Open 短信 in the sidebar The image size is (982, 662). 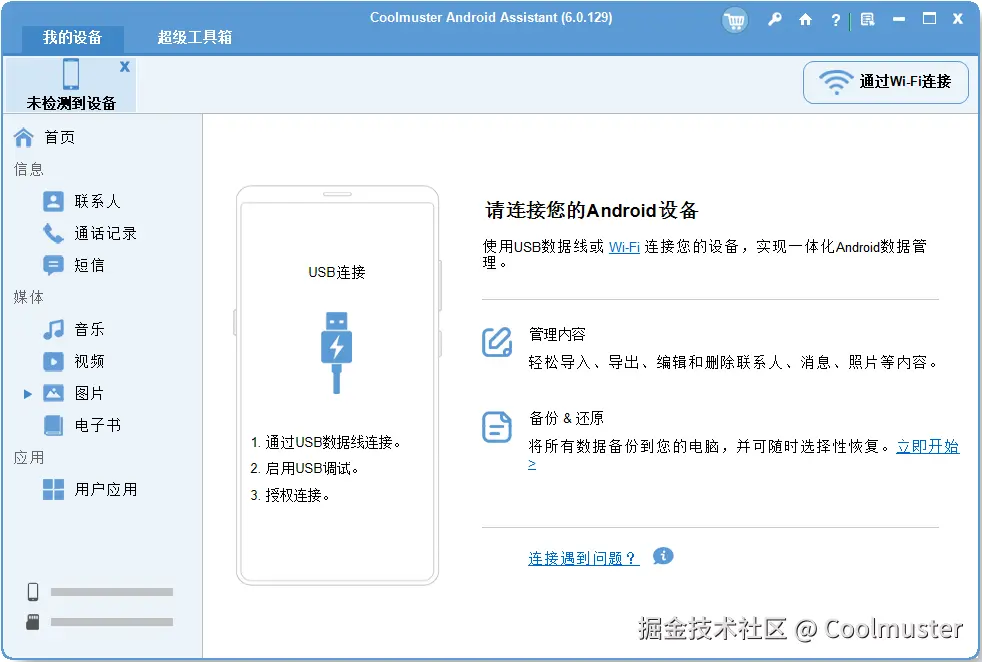click(x=89, y=265)
